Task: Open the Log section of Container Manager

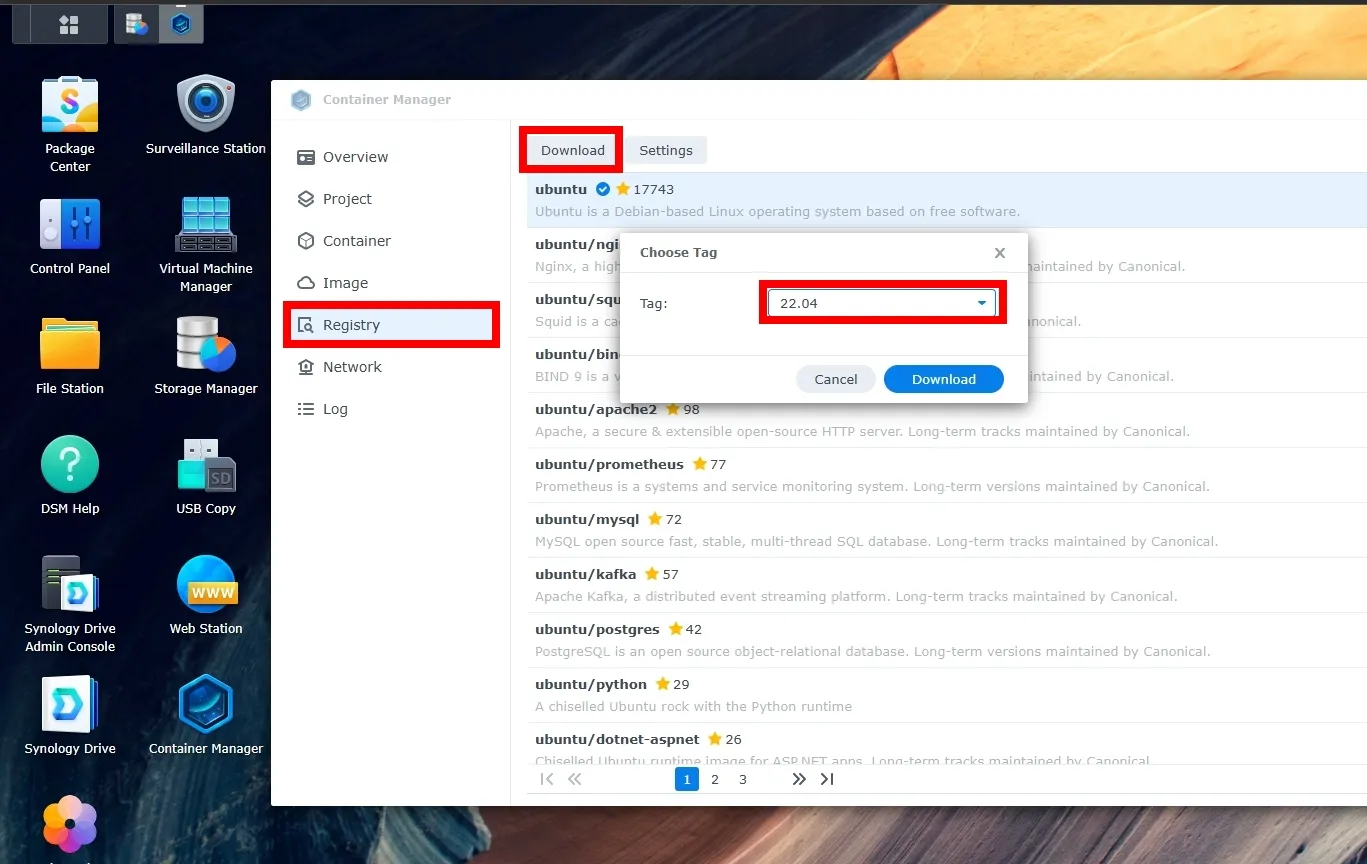Action: point(334,408)
